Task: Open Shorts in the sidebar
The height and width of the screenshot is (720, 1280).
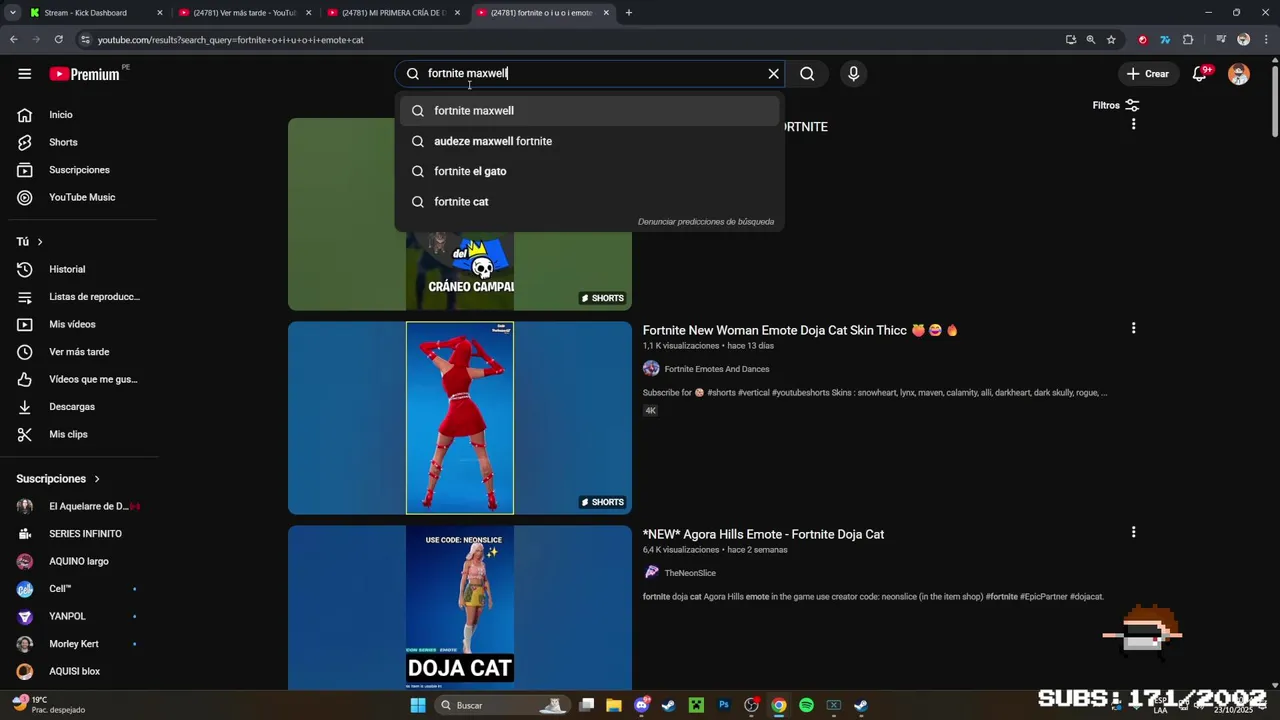Action: (80, 142)
